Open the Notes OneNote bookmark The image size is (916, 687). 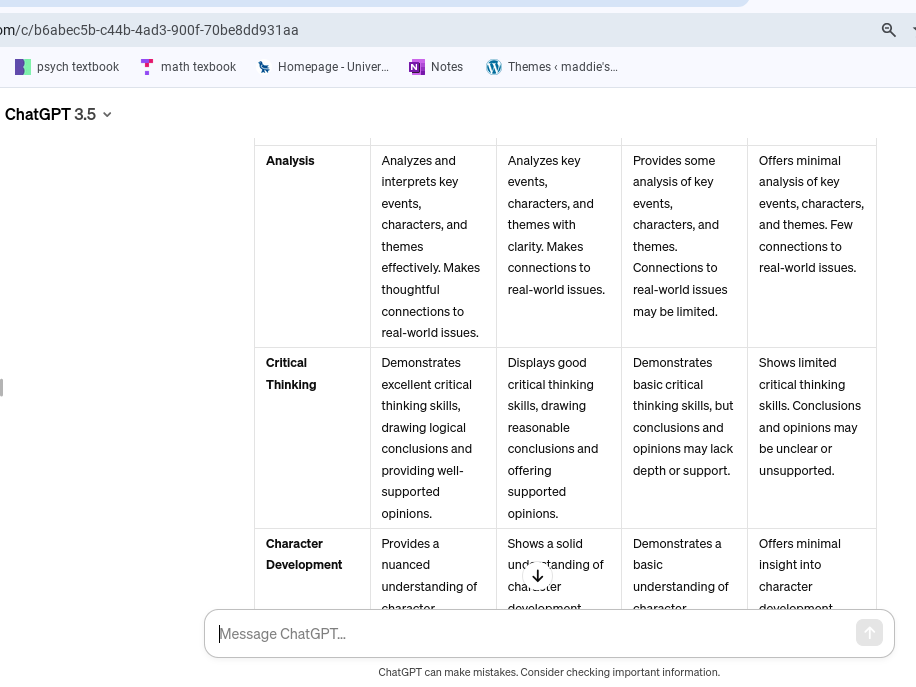click(x=436, y=67)
